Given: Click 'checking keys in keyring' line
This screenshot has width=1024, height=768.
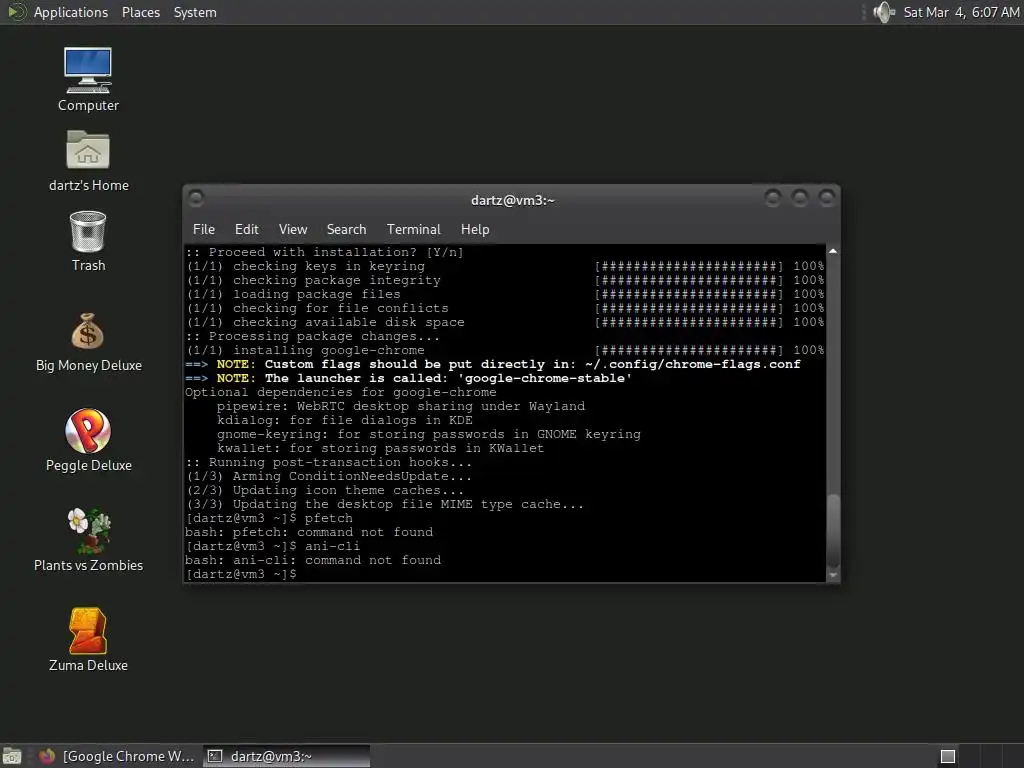Looking at the screenshot, I should coord(306,266).
